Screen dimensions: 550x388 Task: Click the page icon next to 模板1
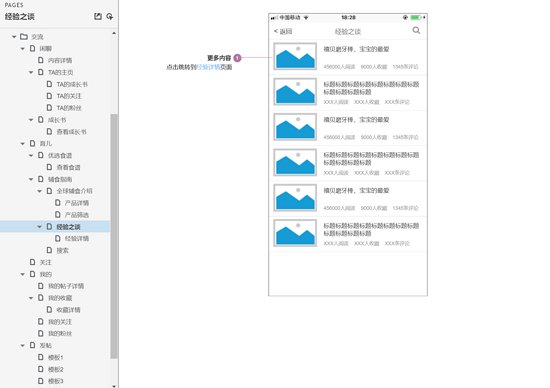[41, 357]
